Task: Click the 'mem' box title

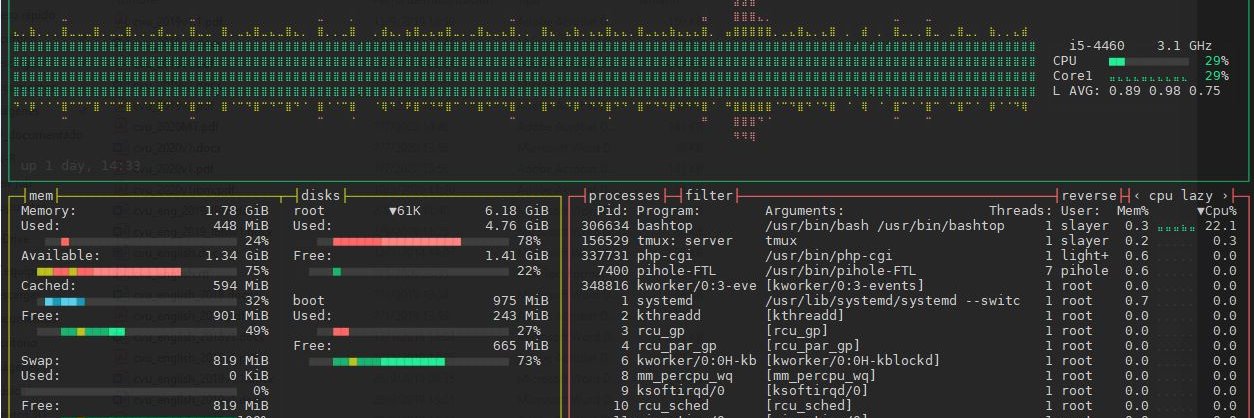Action: point(41,196)
